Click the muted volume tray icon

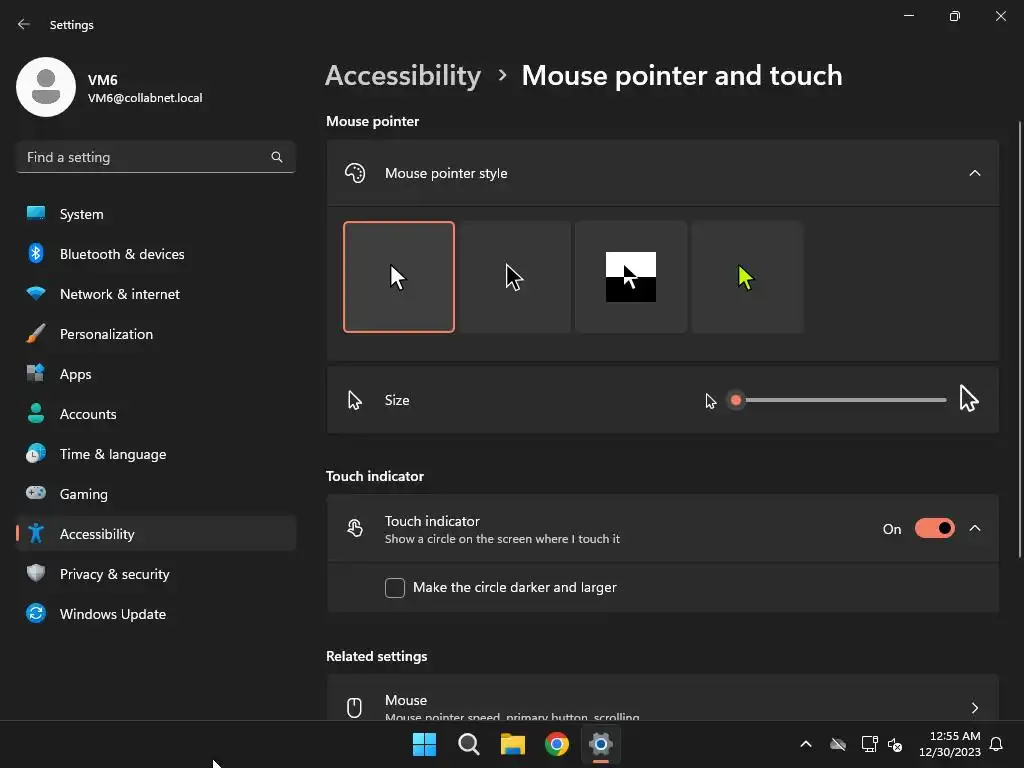[895, 744]
